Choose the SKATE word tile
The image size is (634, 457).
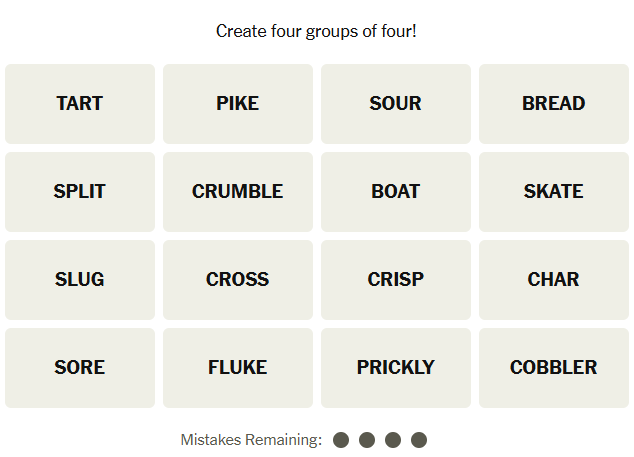[x=554, y=192]
